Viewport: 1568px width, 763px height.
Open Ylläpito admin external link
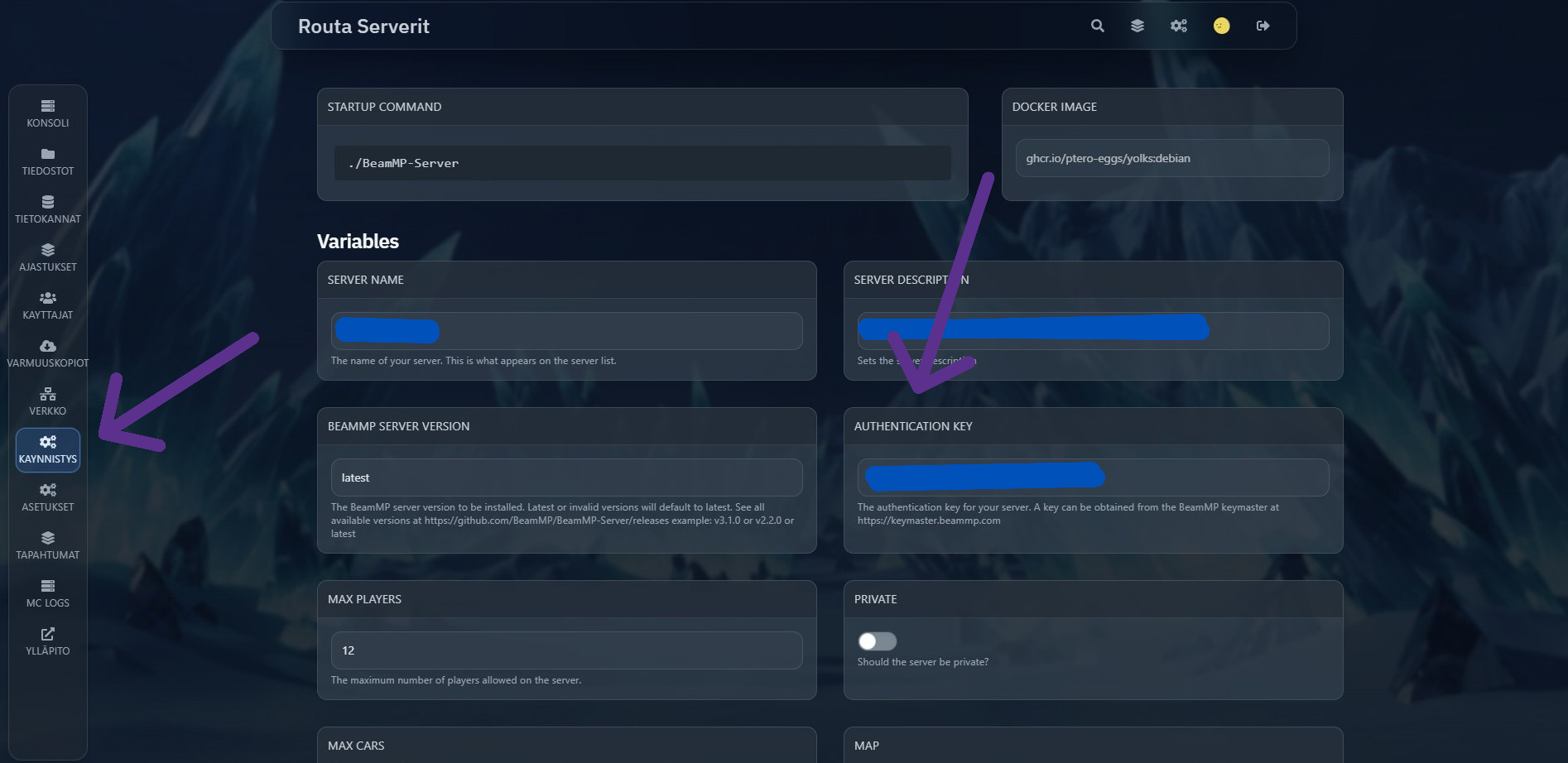pyautogui.click(x=48, y=641)
